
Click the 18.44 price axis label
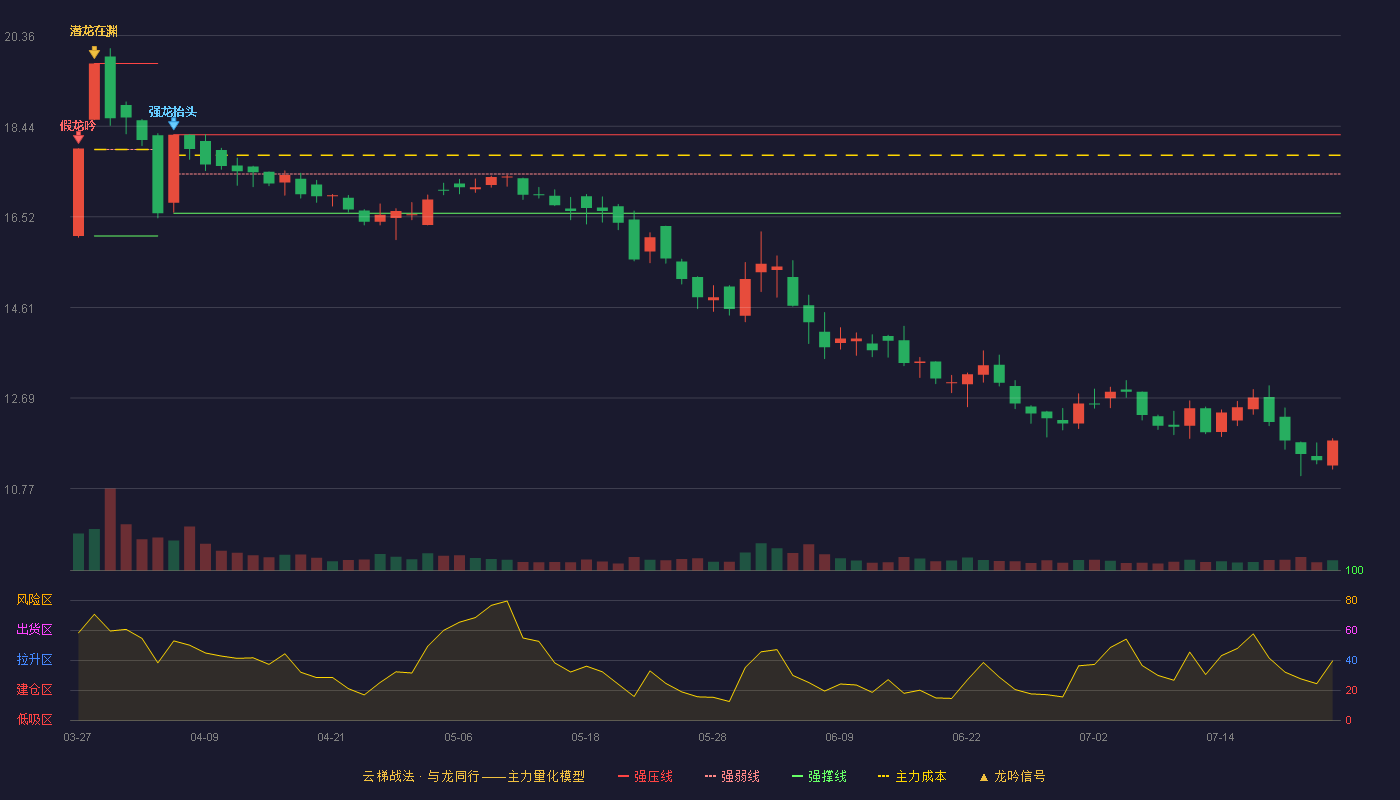[19, 128]
